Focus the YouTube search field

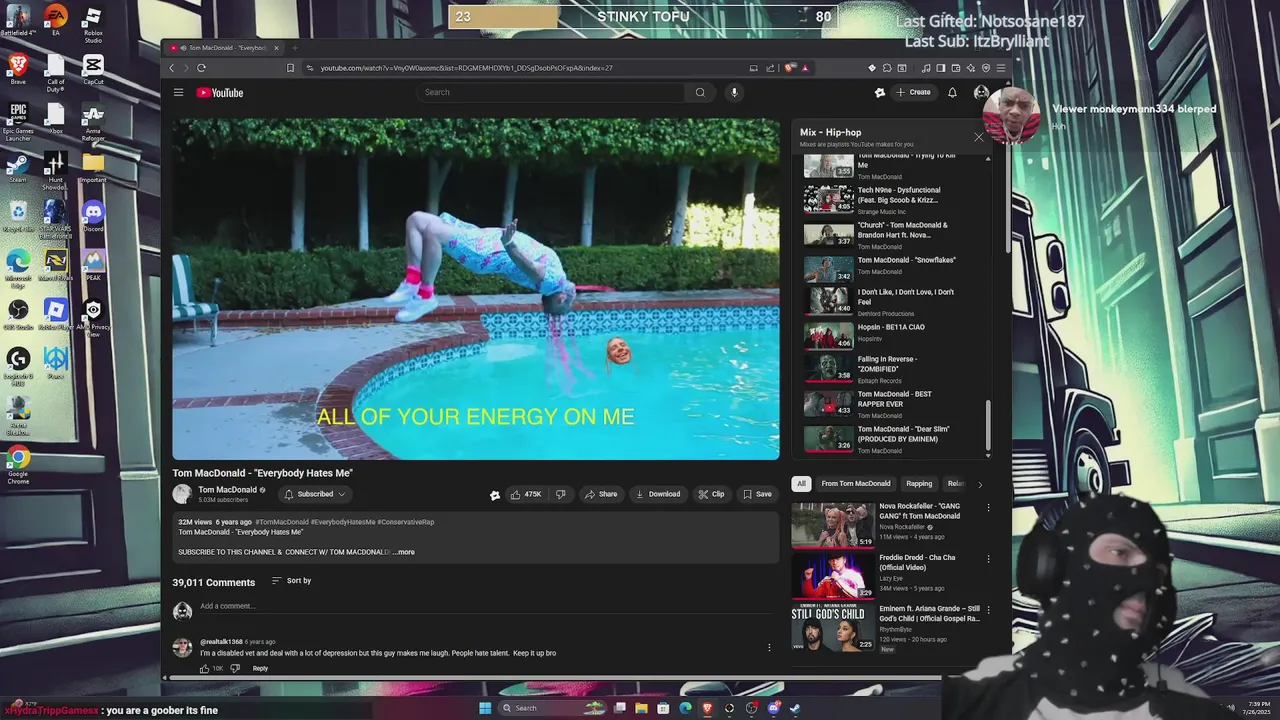click(551, 92)
